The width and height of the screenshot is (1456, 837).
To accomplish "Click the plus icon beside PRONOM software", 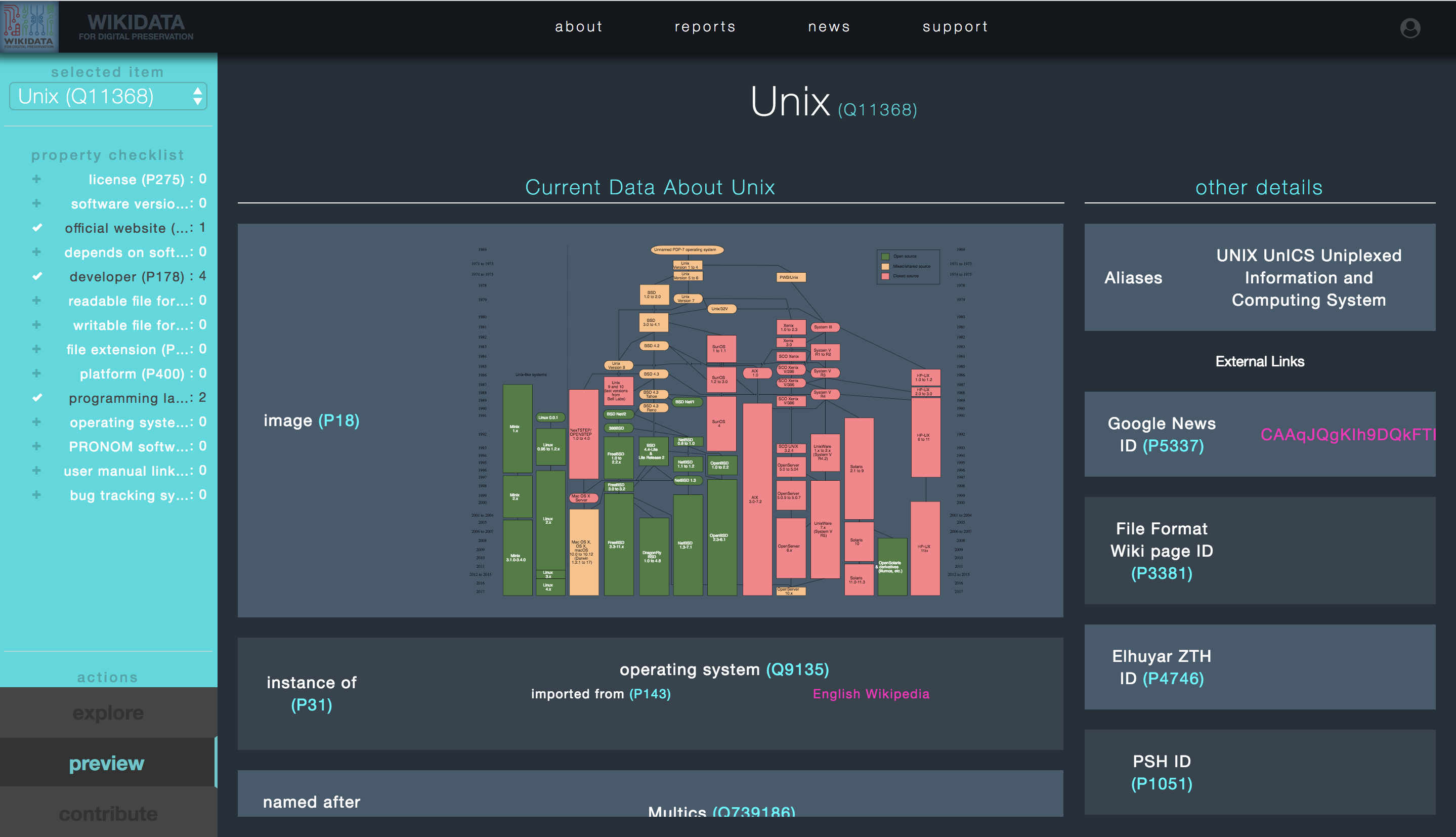I will 37,446.
